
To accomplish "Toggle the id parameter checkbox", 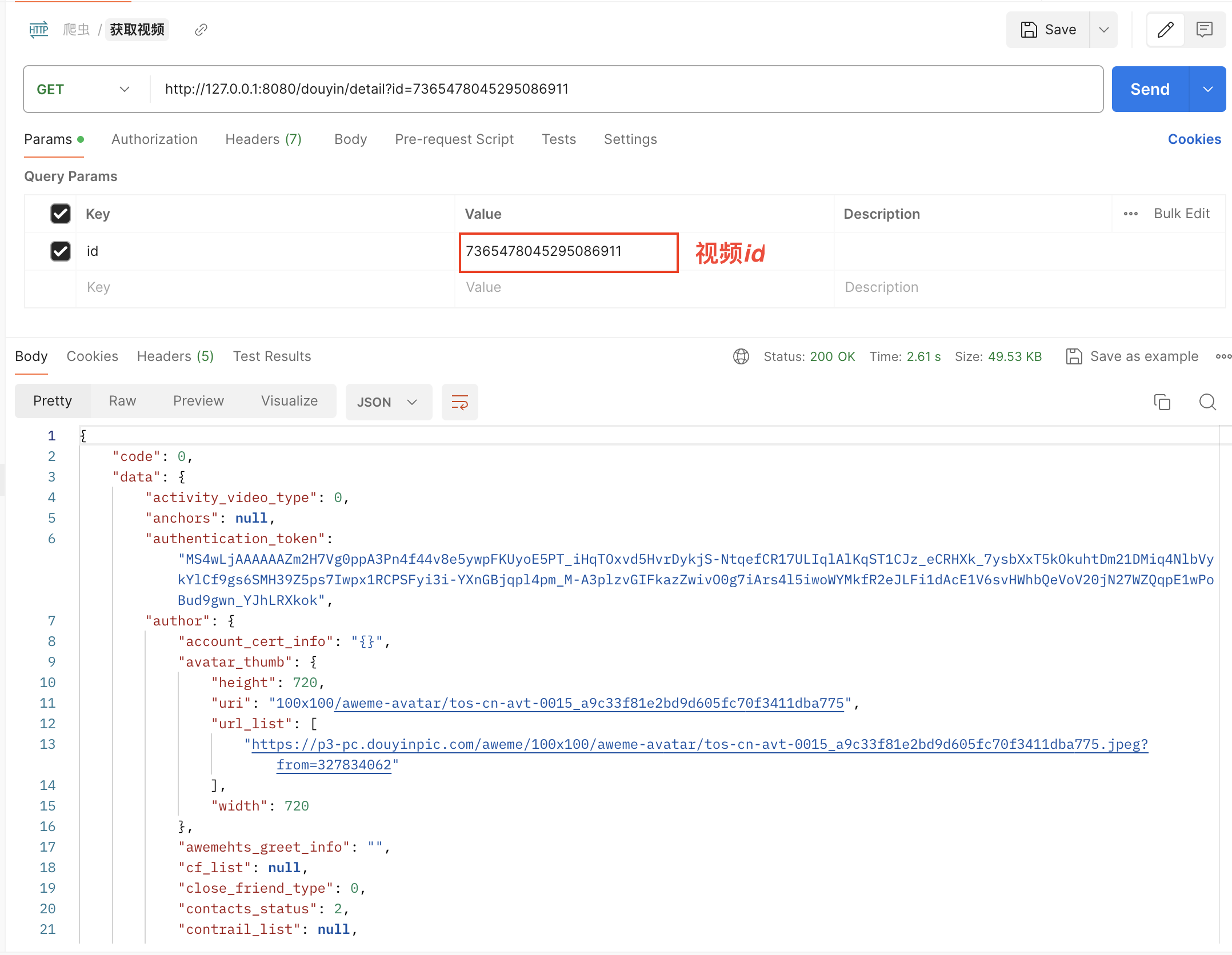I will (x=61, y=251).
